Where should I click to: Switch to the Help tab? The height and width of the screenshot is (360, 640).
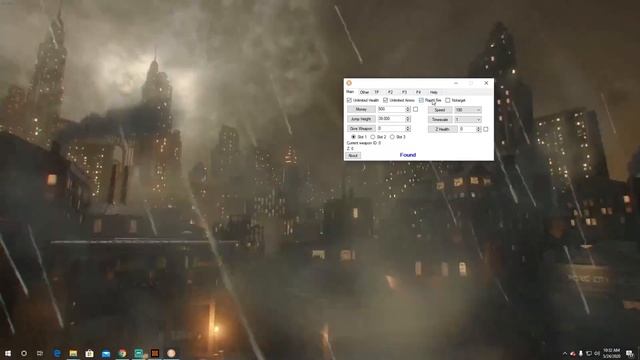tap(433, 92)
